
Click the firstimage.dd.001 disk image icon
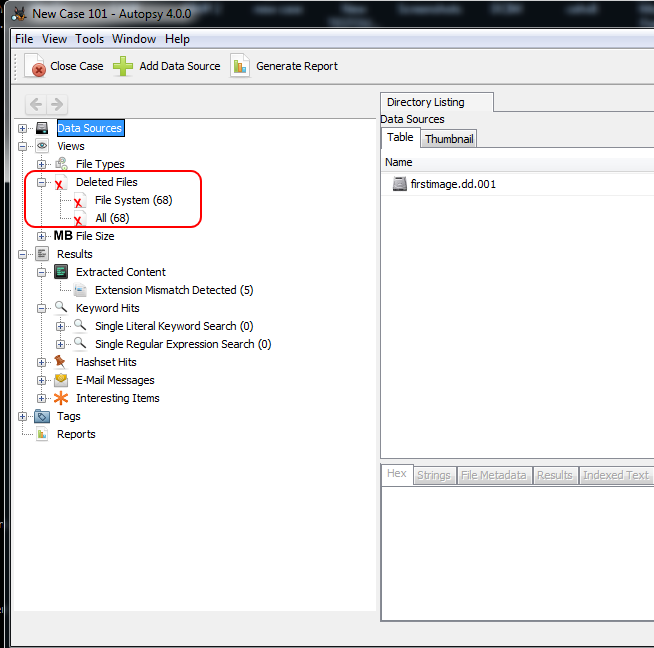400,184
